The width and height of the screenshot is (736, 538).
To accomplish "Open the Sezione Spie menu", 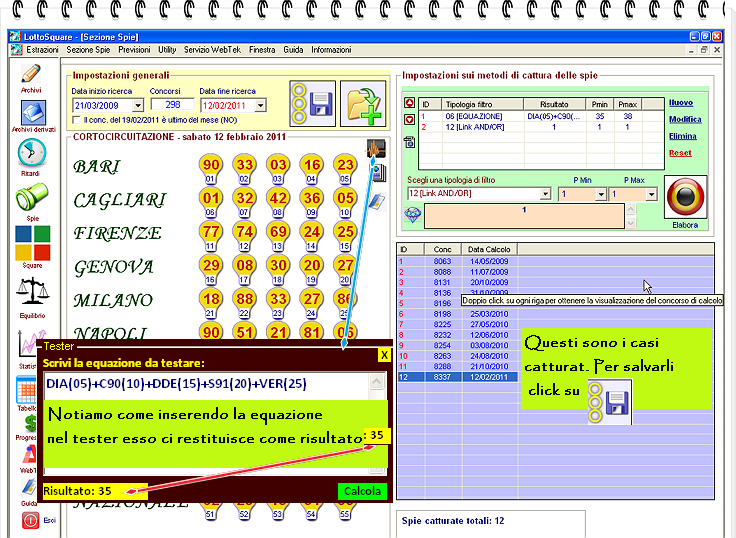I will coord(88,50).
